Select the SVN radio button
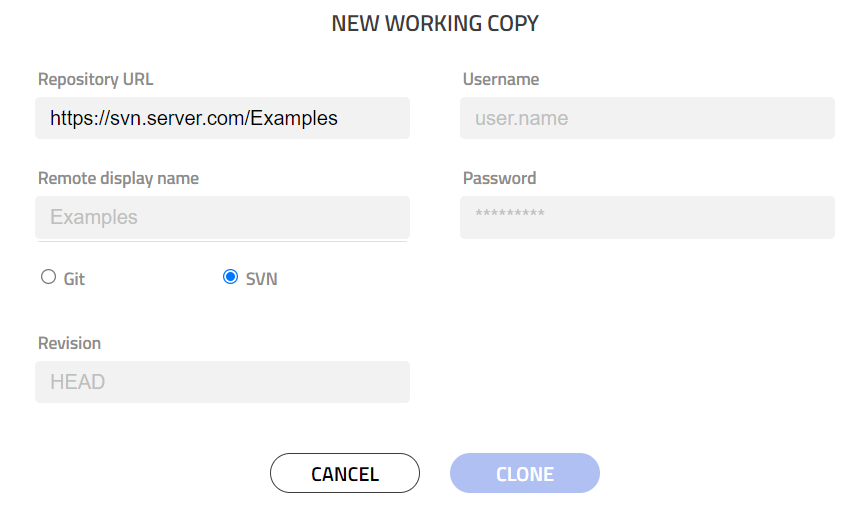 (231, 276)
